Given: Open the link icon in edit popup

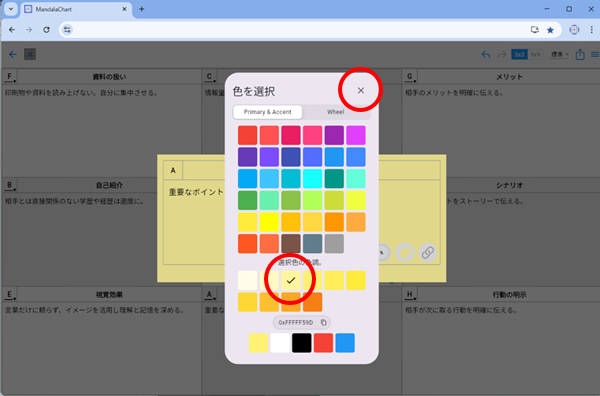Looking at the screenshot, I should (x=427, y=253).
